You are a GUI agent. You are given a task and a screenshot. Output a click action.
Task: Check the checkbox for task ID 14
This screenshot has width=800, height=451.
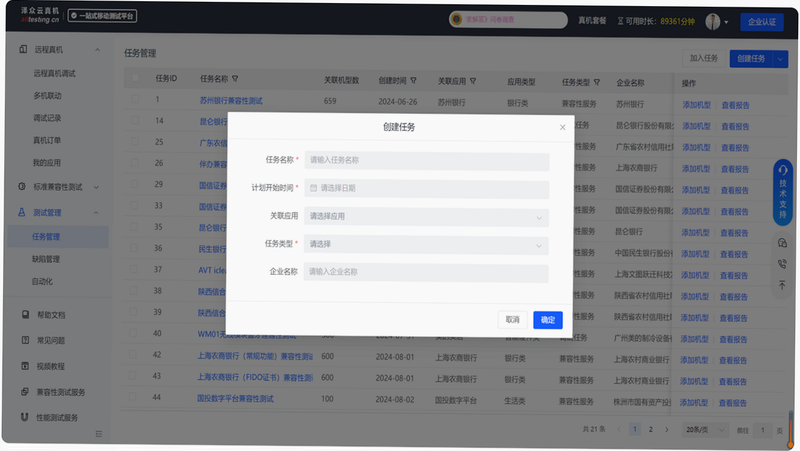click(x=135, y=120)
